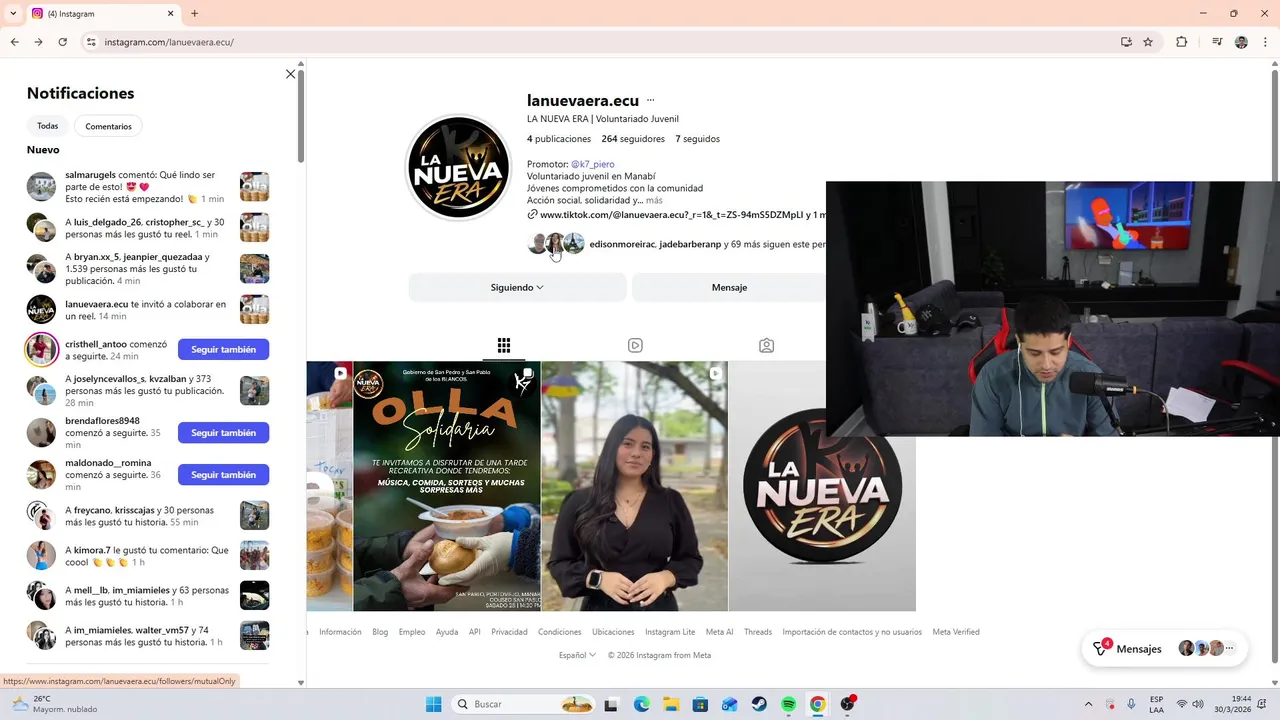The width and height of the screenshot is (1280, 720).
Task: Open the Meta Verified footer link
Action: tap(956, 632)
